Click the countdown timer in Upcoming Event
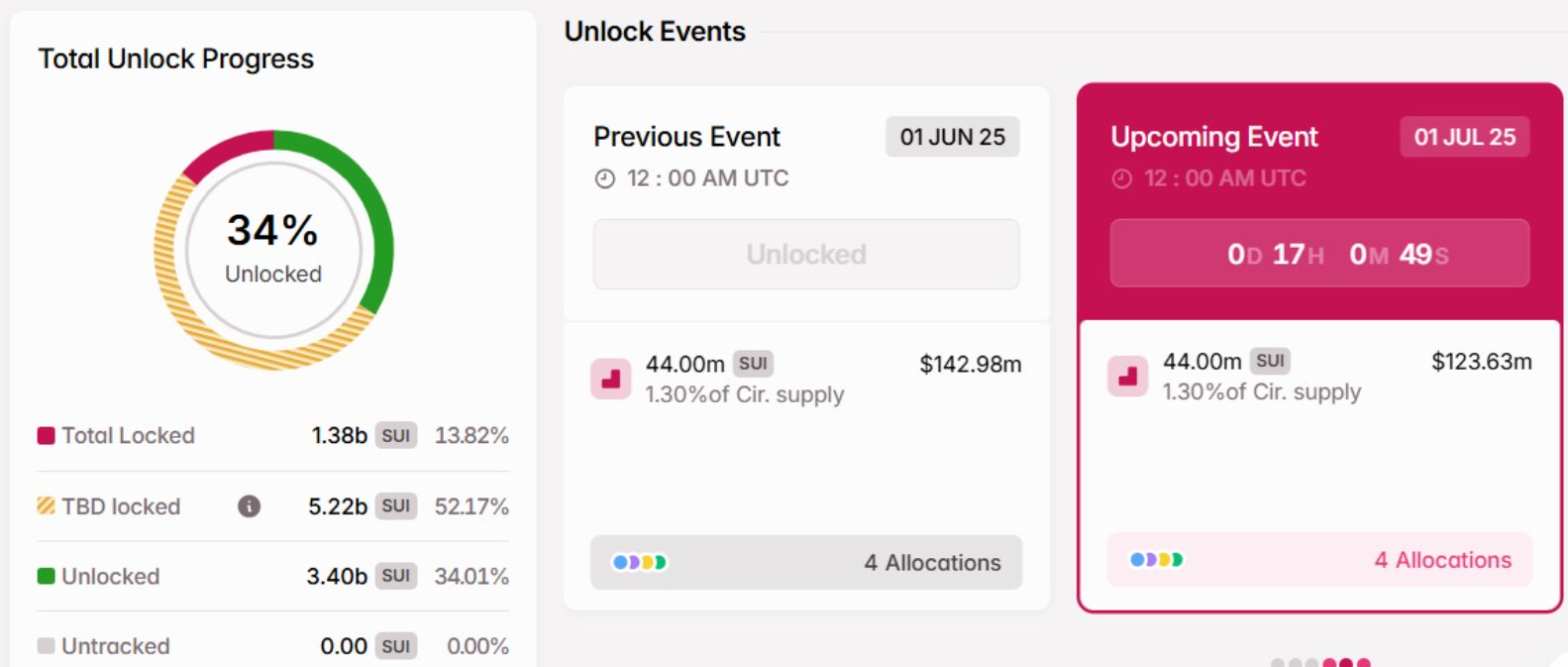This screenshot has height=667, width=1568. pyautogui.click(x=1319, y=254)
